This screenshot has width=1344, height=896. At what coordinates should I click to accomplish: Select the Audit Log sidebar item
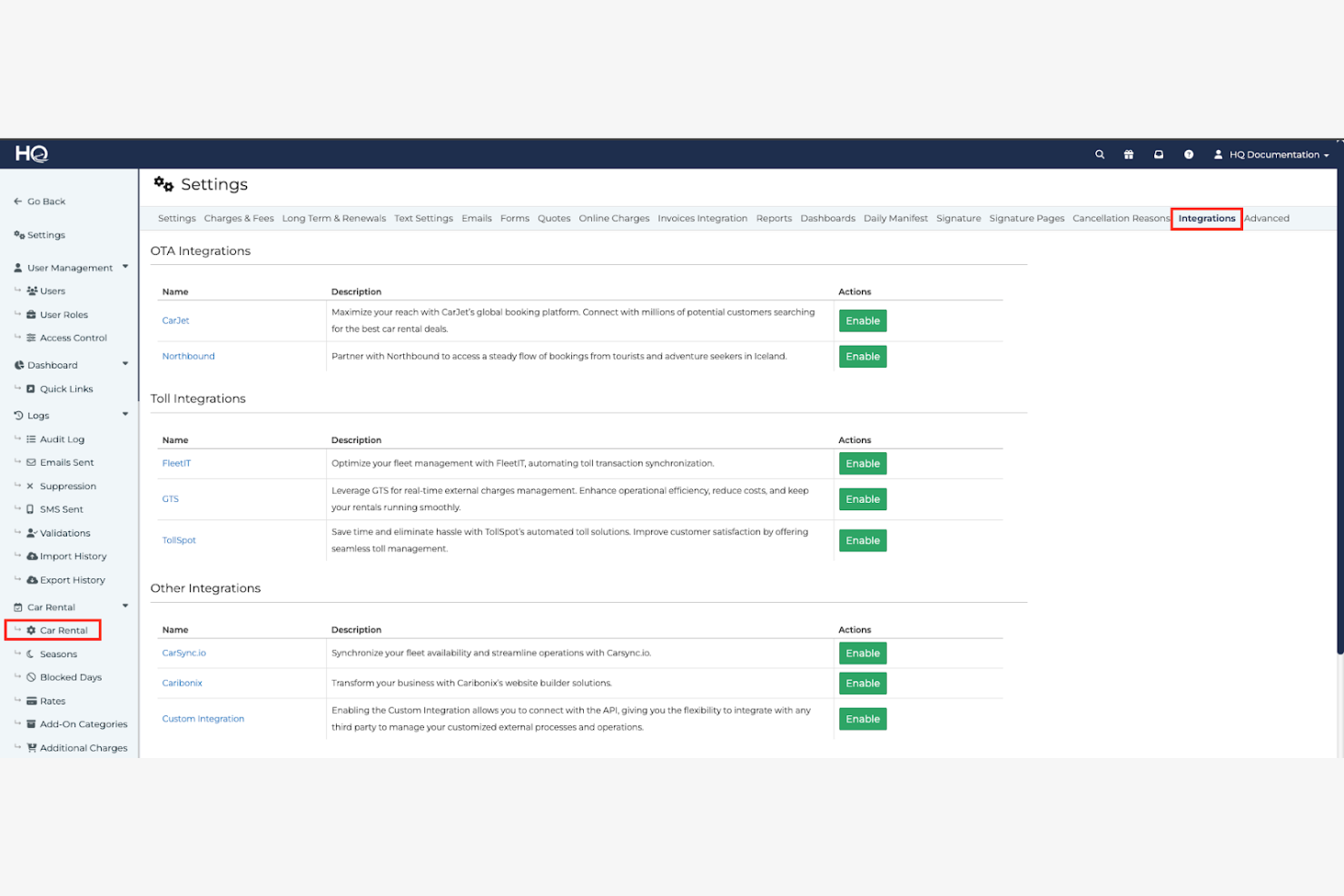(x=60, y=438)
